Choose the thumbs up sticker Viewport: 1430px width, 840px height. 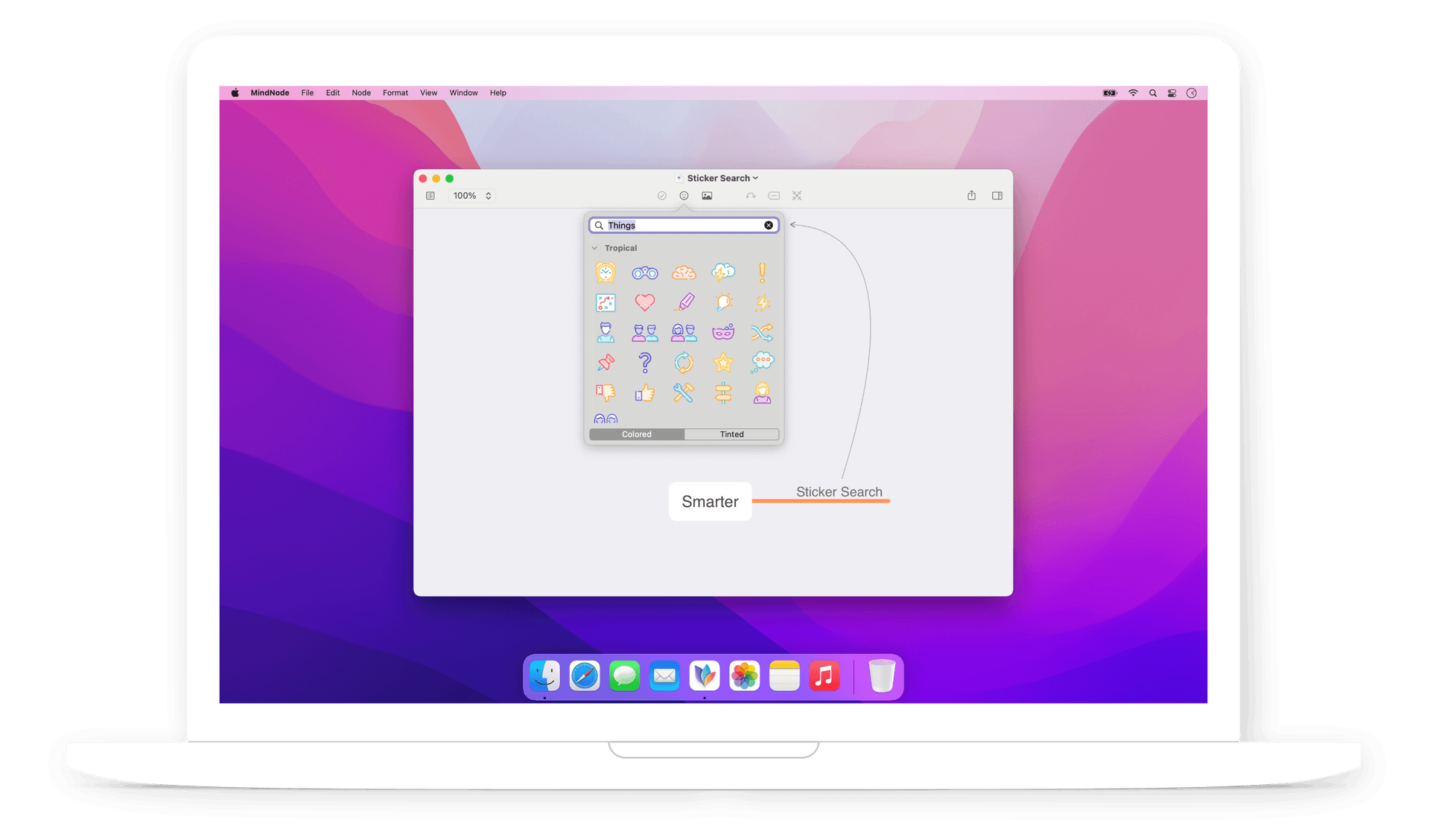[645, 393]
